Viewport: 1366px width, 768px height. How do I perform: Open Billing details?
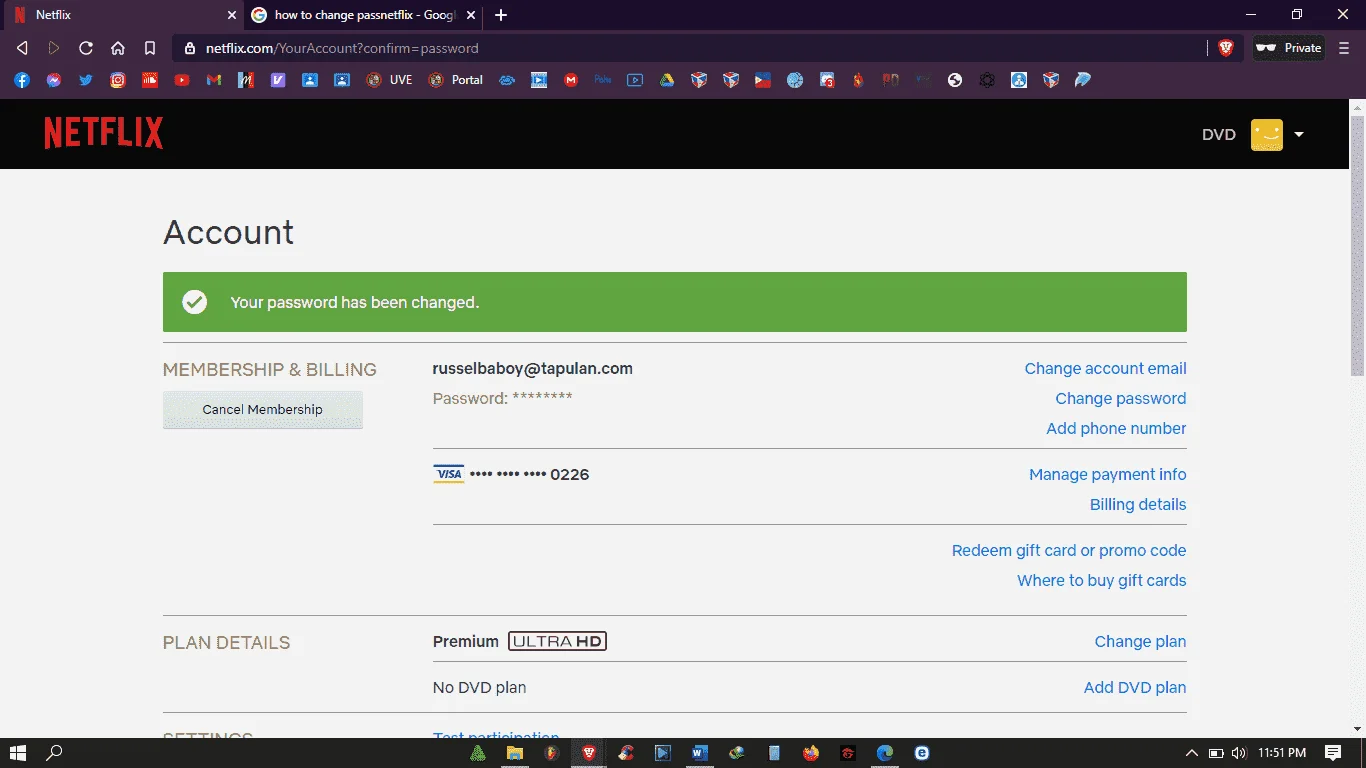pyautogui.click(x=1138, y=505)
